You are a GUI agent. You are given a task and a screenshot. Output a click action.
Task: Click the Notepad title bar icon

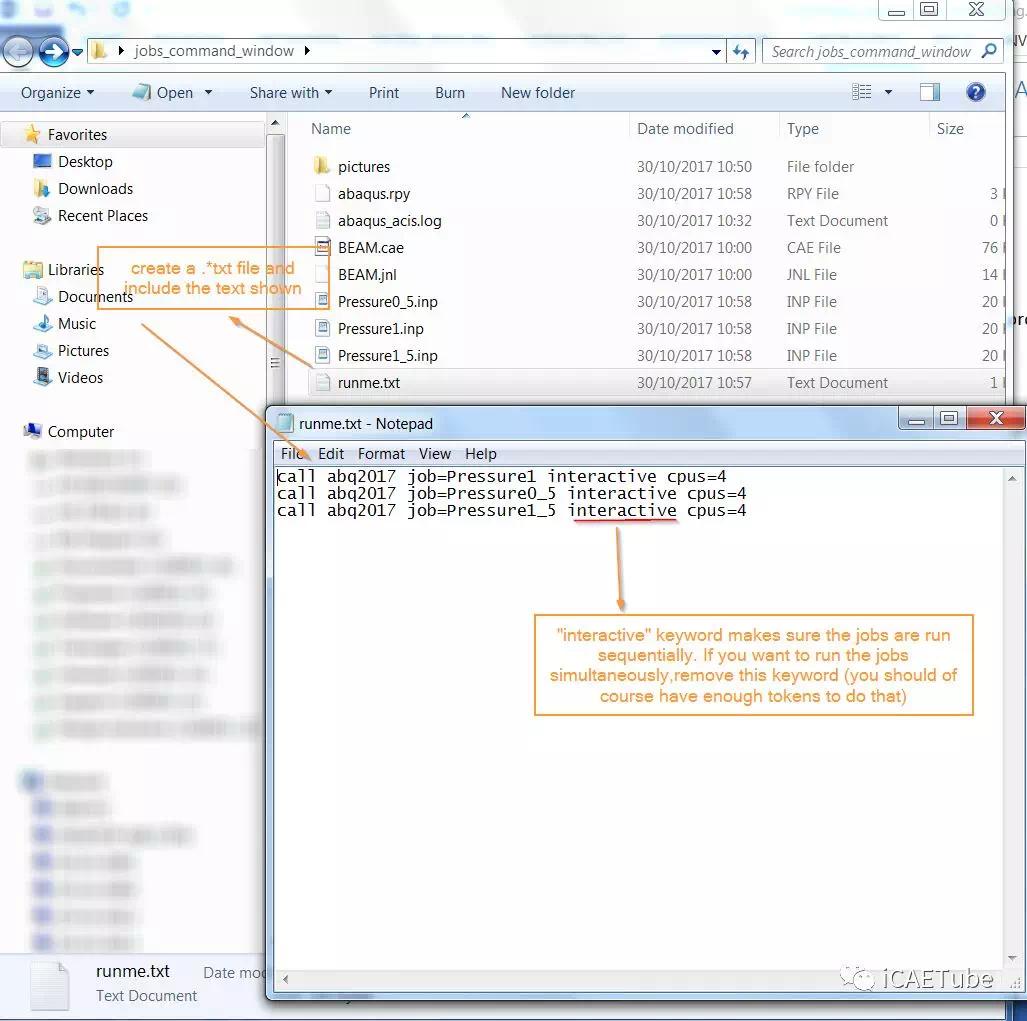click(285, 423)
